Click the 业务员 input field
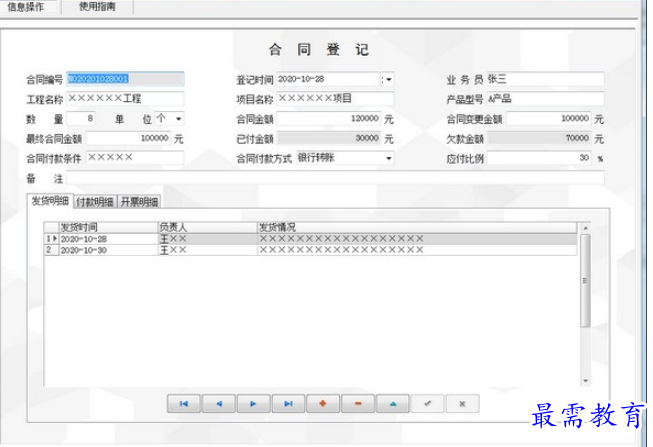653x447 pixels. click(546, 79)
